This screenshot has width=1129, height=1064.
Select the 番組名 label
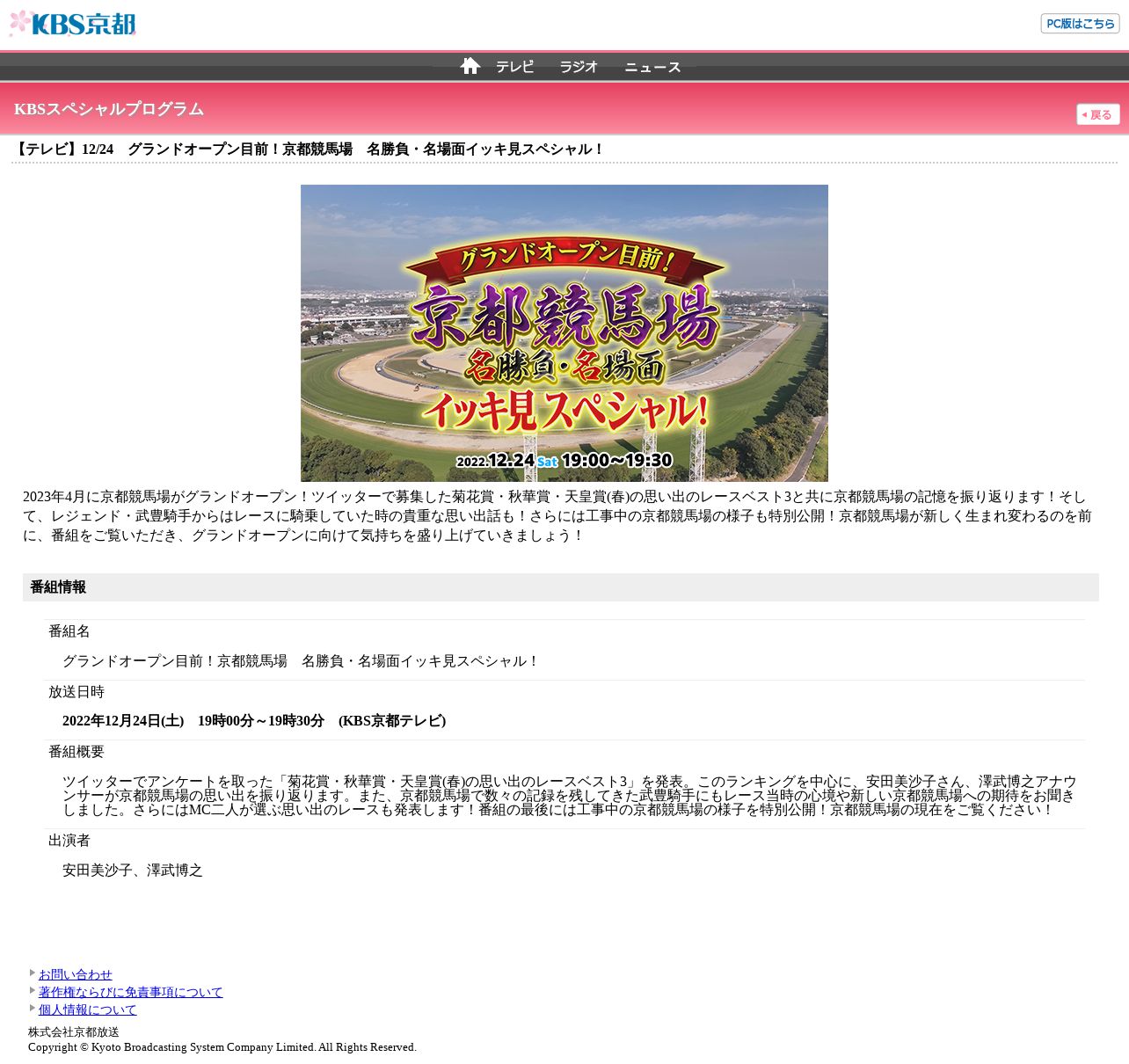click(x=69, y=631)
